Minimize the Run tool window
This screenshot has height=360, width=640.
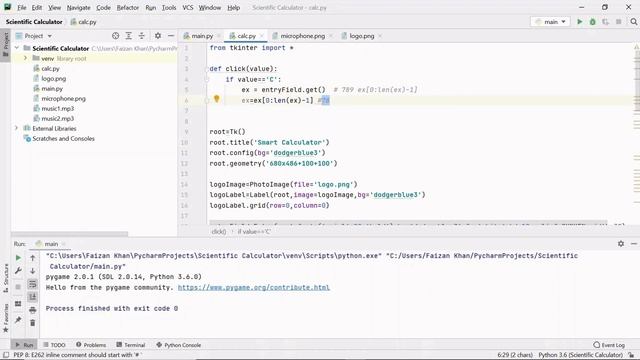(x=634, y=244)
